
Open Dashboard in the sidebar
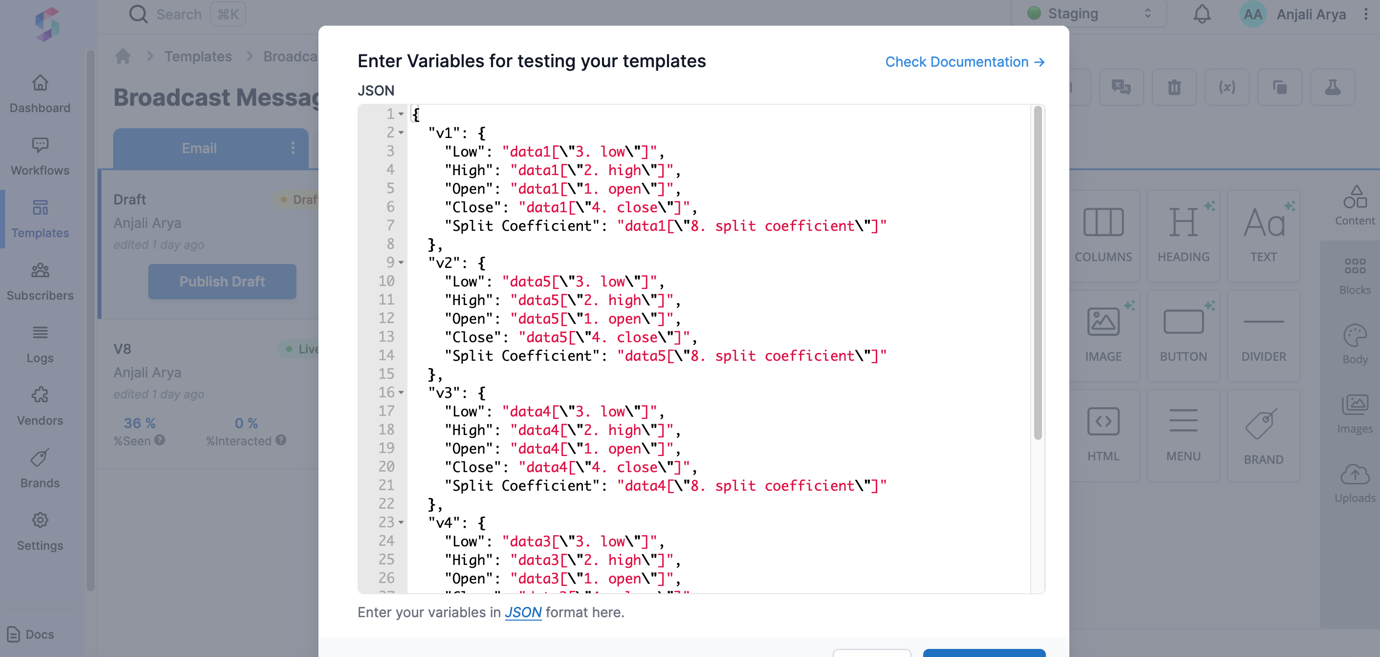point(40,94)
